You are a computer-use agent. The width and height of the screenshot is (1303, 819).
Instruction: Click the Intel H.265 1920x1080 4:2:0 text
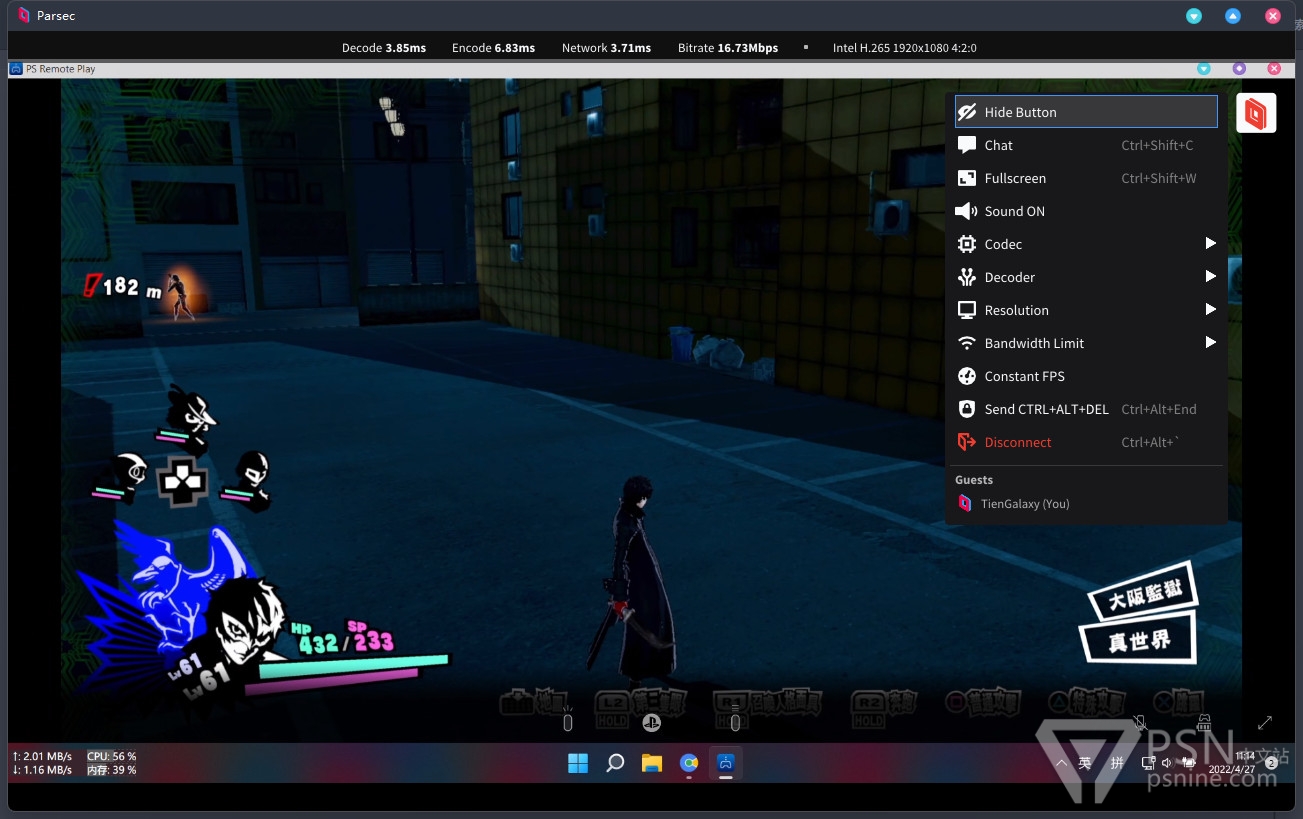(904, 48)
